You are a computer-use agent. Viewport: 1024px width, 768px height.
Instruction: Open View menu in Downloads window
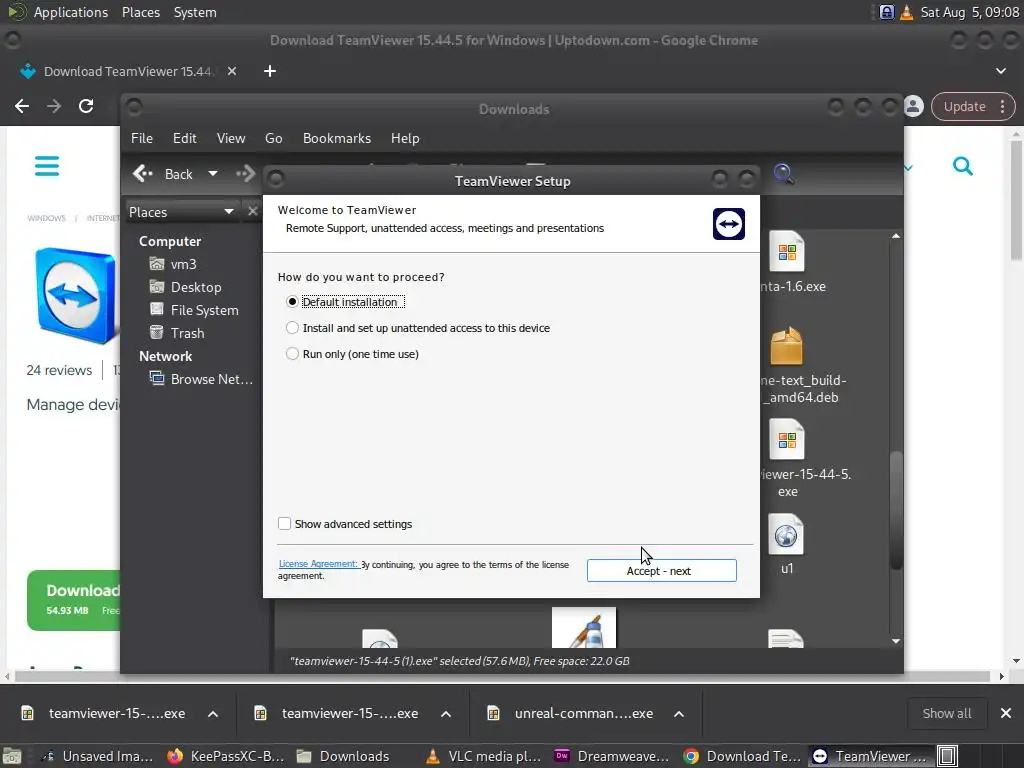click(x=231, y=138)
